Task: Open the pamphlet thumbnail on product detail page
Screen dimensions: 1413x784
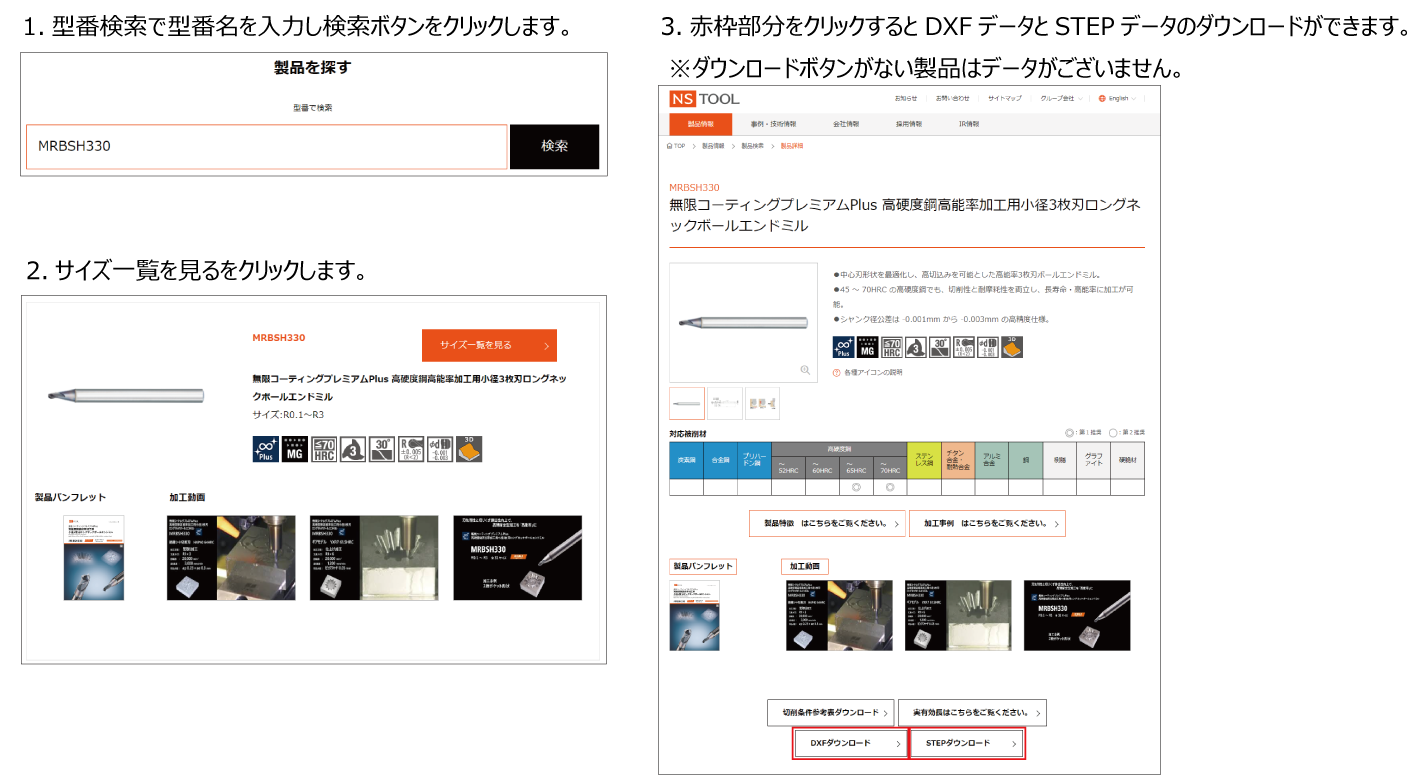Action: coord(694,615)
